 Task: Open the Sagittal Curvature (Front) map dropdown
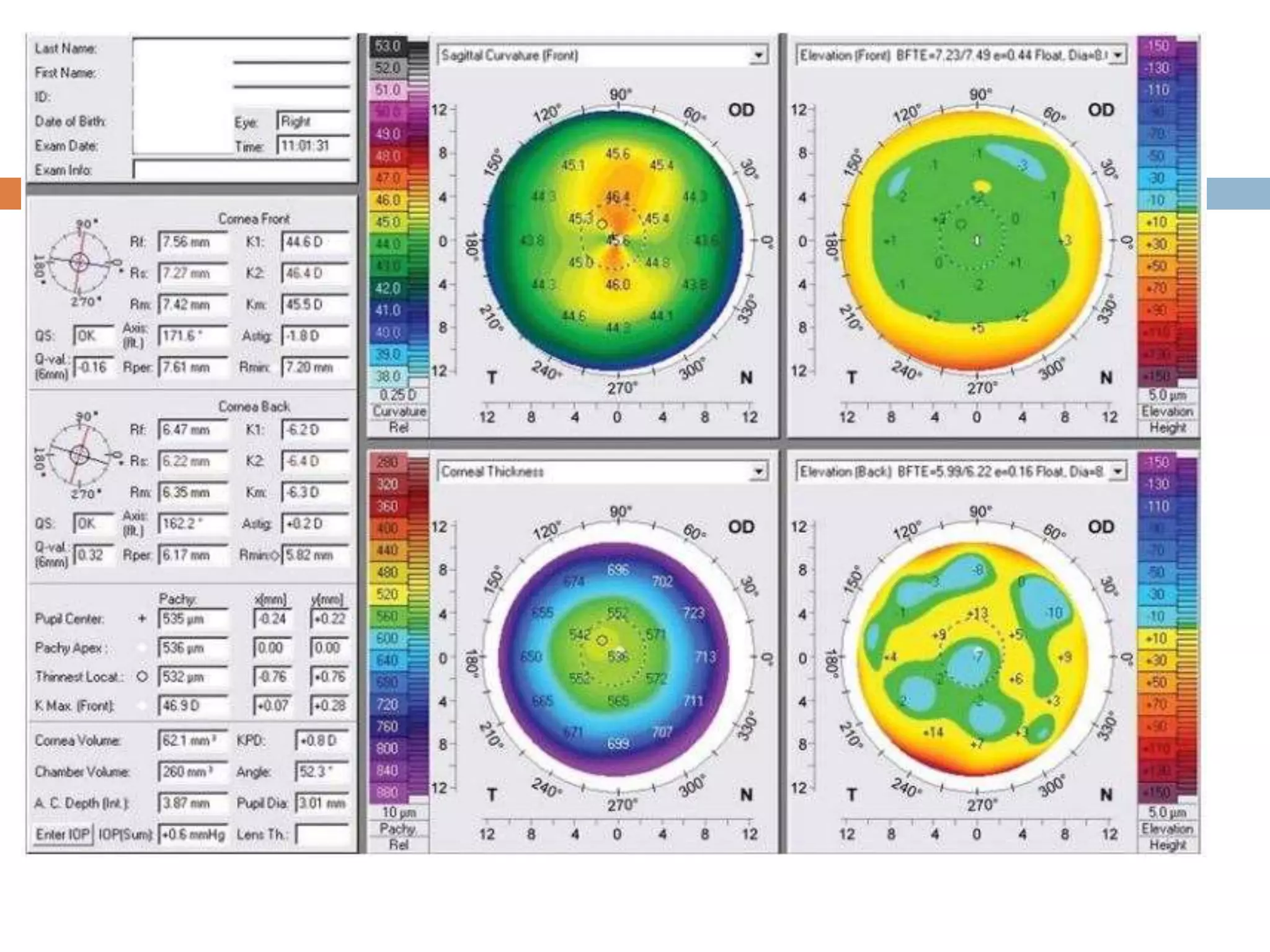pyautogui.click(x=758, y=56)
